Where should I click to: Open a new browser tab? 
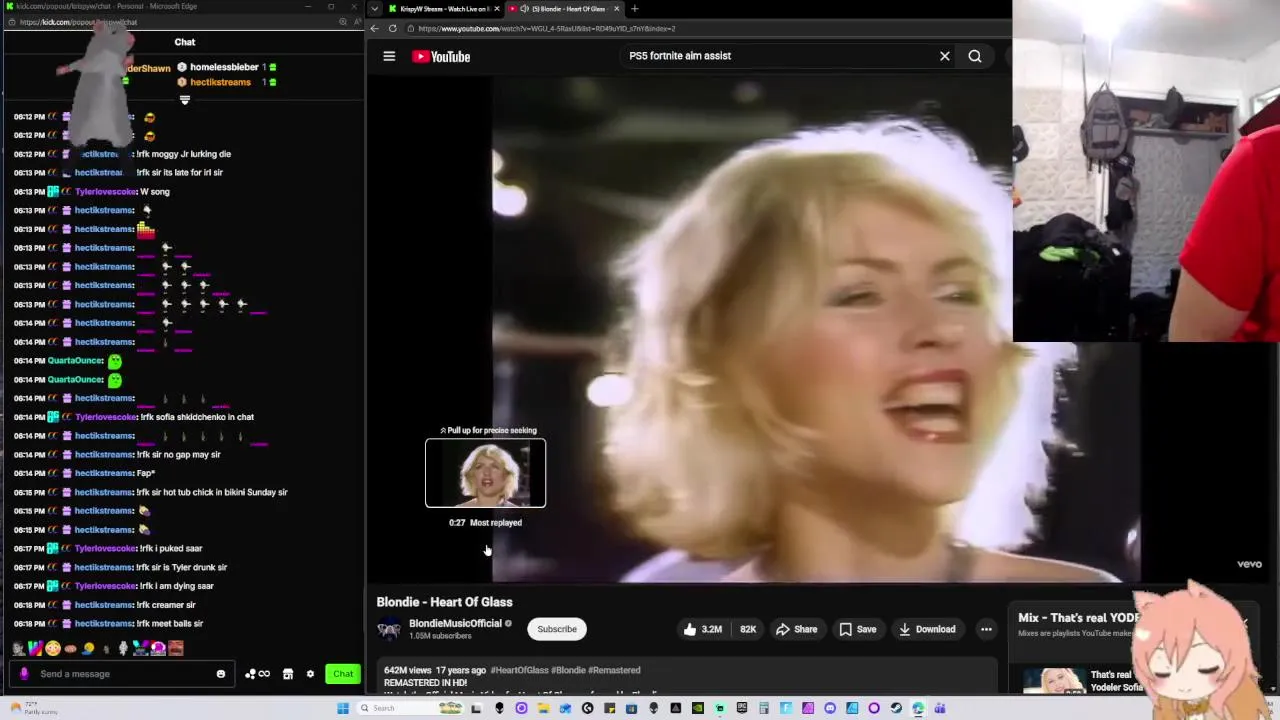(x=634, y=8)
